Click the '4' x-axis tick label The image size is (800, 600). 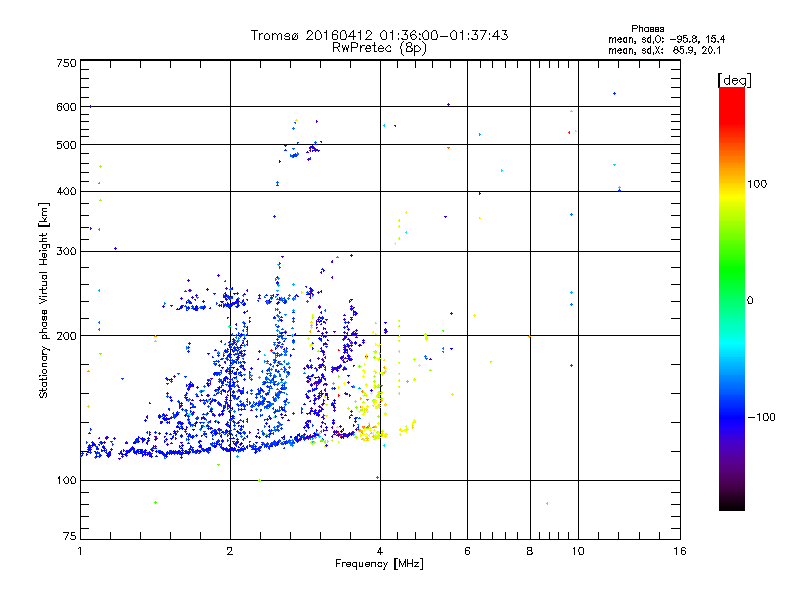380,551
